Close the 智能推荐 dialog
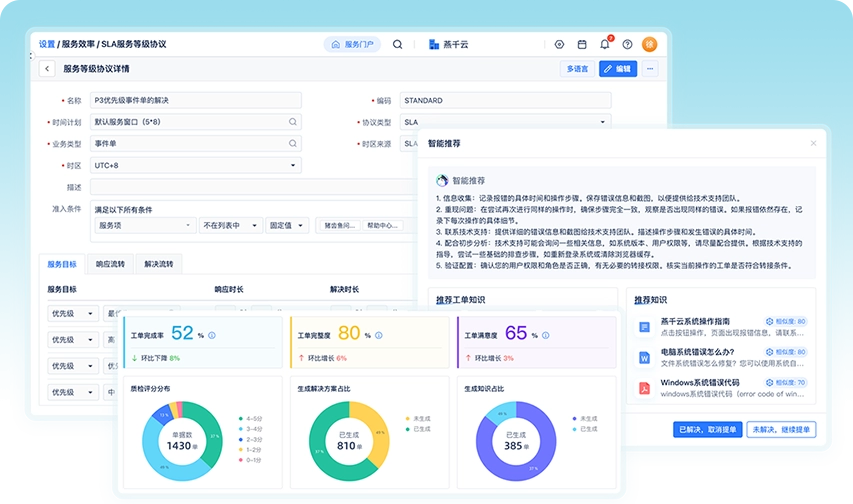 pyautogui.click(x=813, y=143)
